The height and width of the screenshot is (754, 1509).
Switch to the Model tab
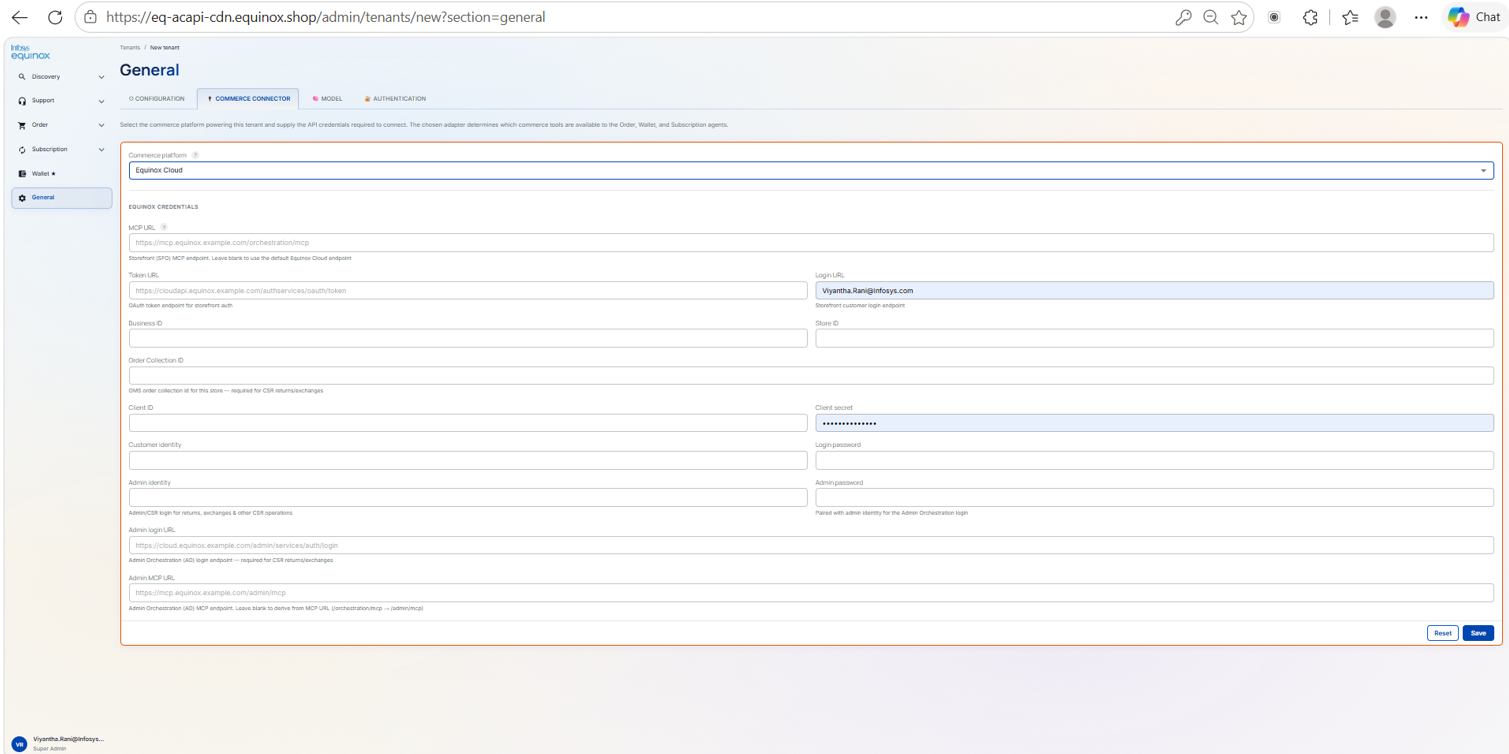tap(327, 99)
